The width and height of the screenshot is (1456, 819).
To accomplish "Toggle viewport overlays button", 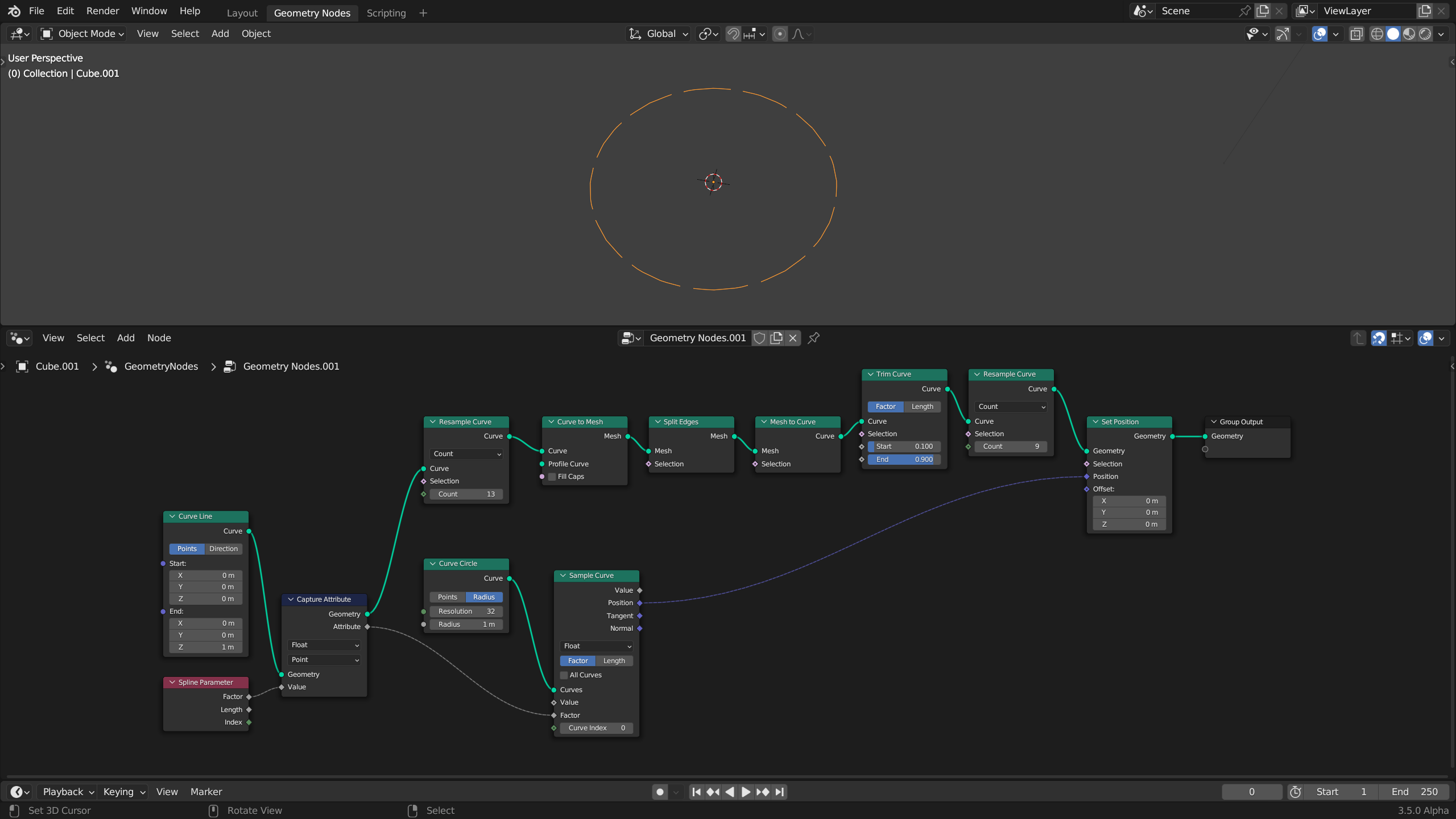I will (1319, 34).
